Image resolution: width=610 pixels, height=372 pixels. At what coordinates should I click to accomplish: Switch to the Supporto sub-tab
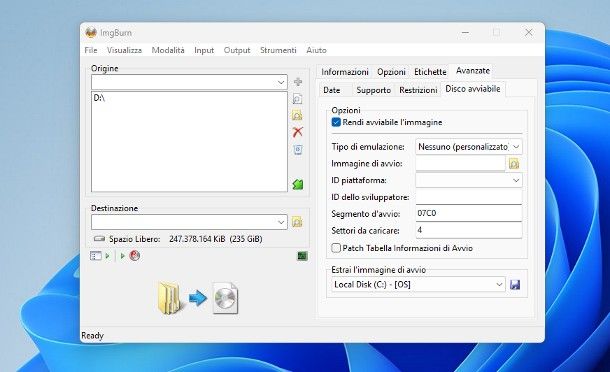pos(373,90)
